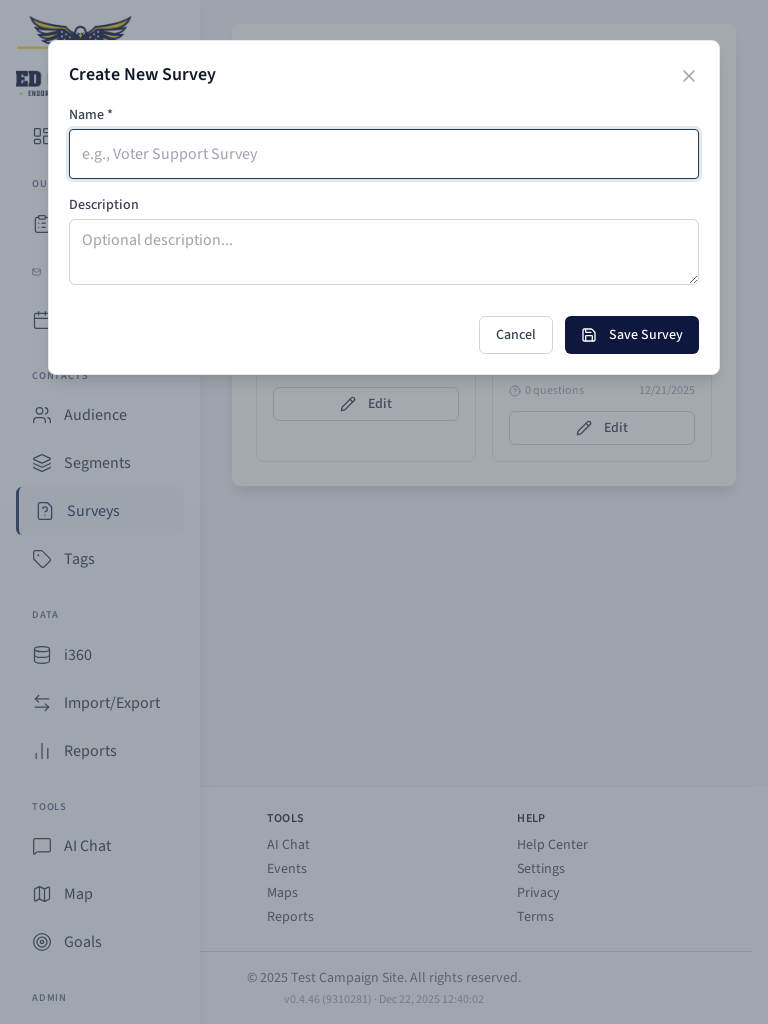Click the Surveys document icon
This screenshot has width=768, height=1024.
pyautogui.click(x=45, y=511)
